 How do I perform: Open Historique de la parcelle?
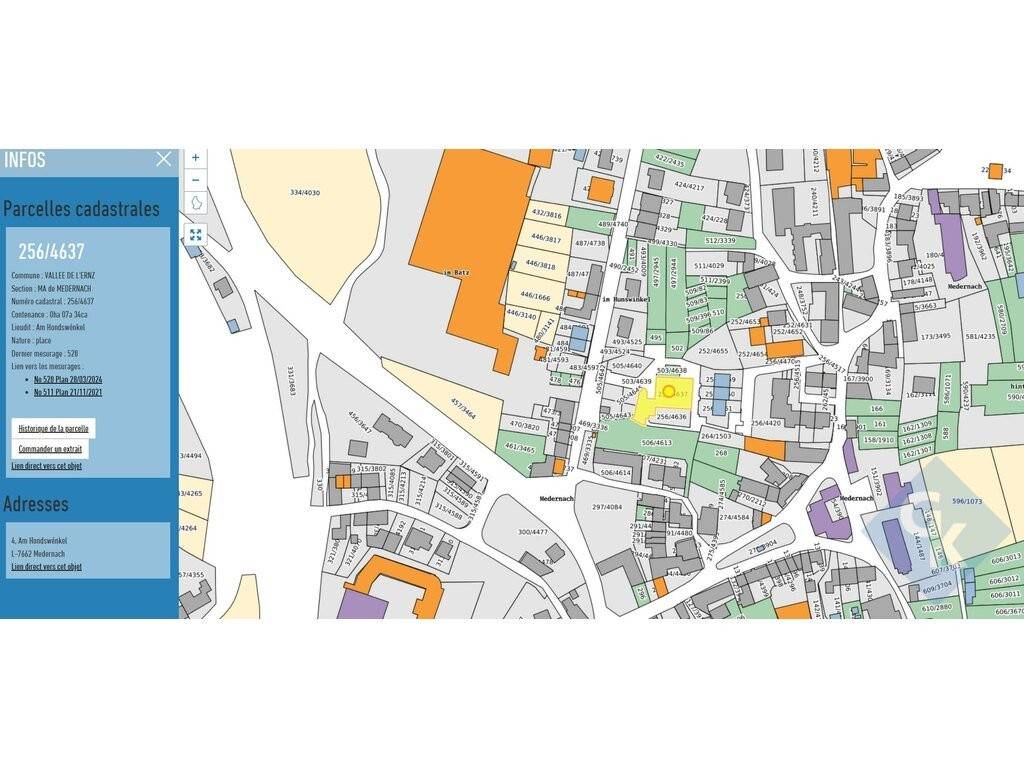(x=54, y=428)
